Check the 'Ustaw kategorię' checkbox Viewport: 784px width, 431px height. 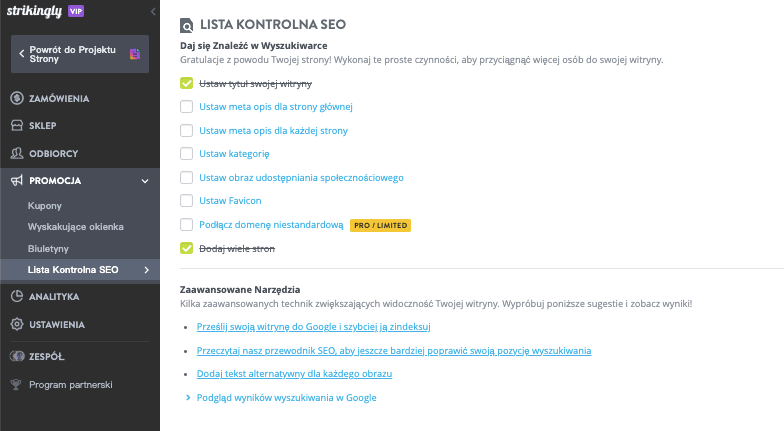[186, 154]
